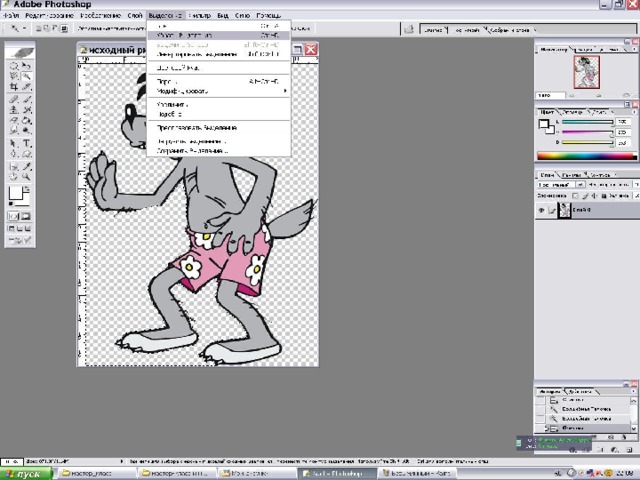Viewport: 640px width, 480px height.
Task: Select the Crop tool
Action: (x=14, y=87)
